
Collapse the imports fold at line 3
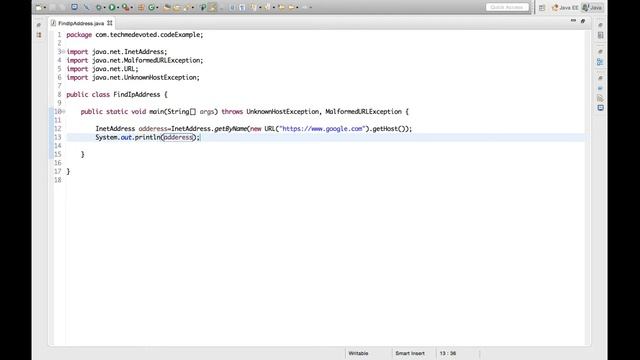63,51
